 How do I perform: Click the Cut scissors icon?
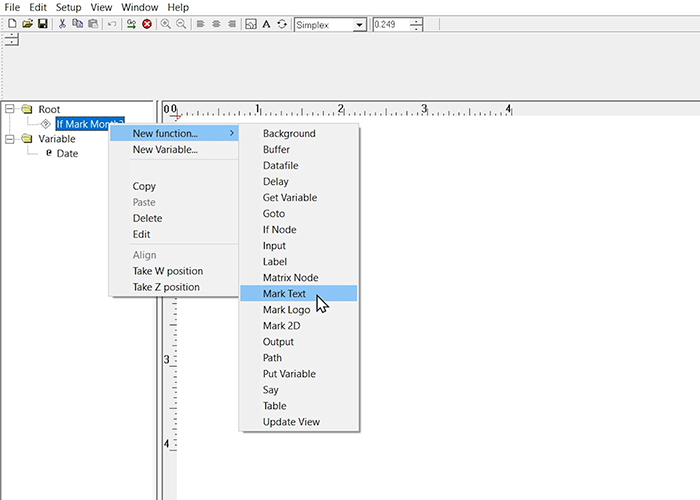62,24
